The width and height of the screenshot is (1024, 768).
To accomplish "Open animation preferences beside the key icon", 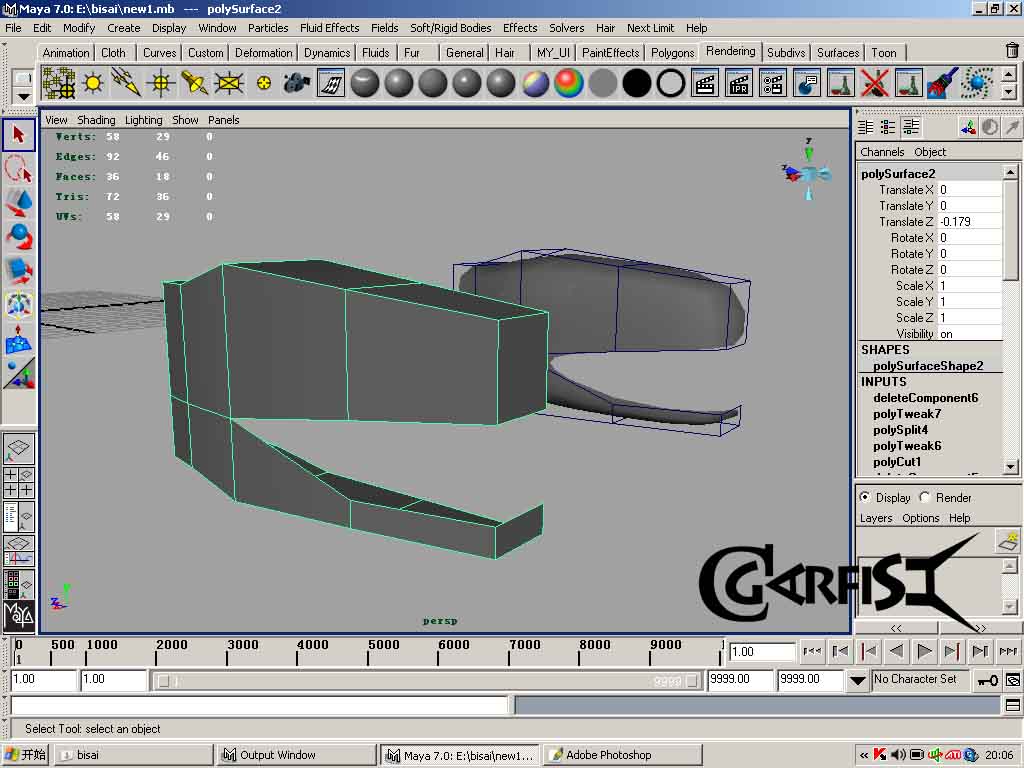I will pyautogui.click(x=1013, y=680).
